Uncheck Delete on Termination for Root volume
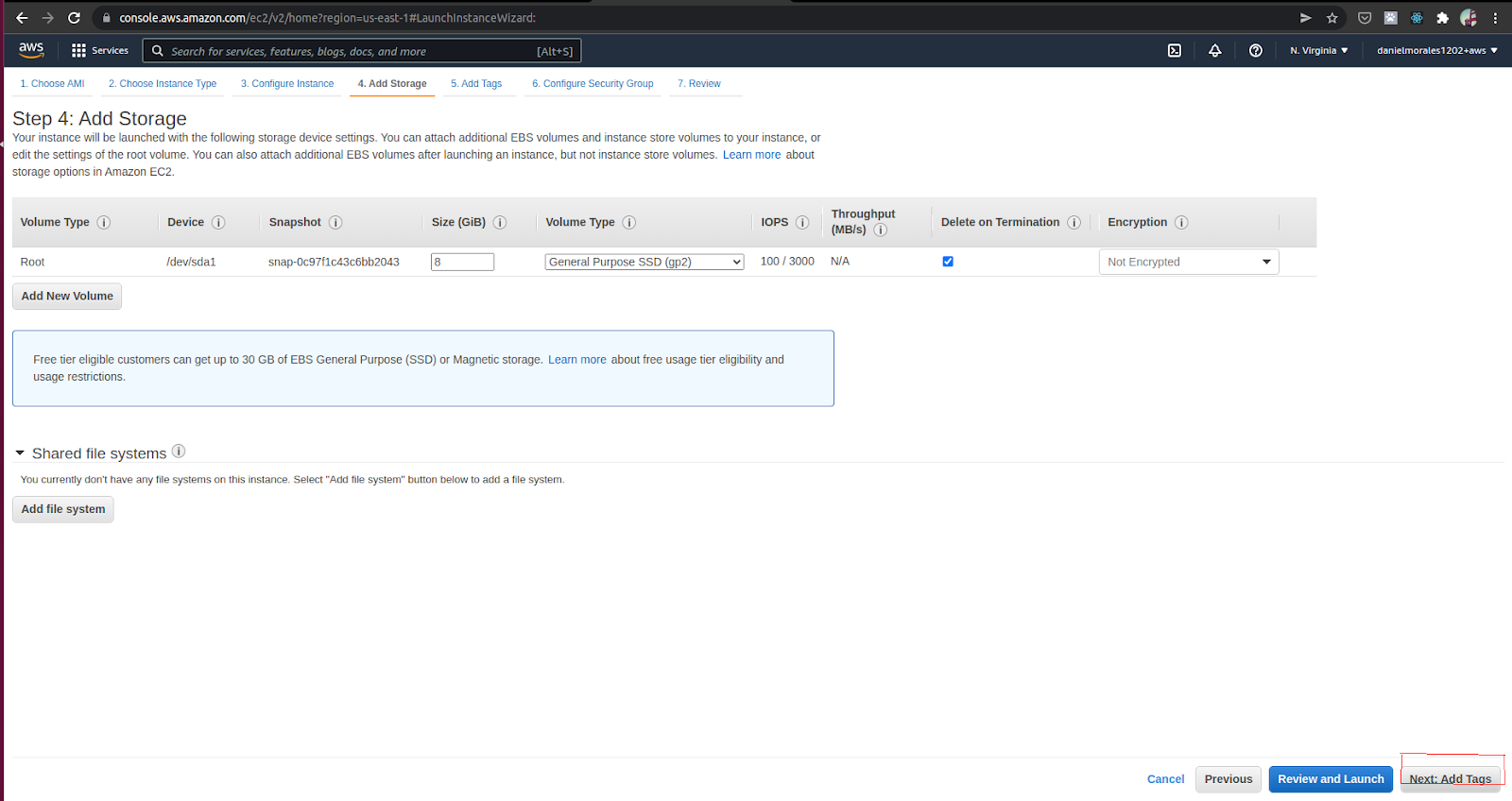The height and width of the screenshot is (801, 1512). [x=948, y=262]
